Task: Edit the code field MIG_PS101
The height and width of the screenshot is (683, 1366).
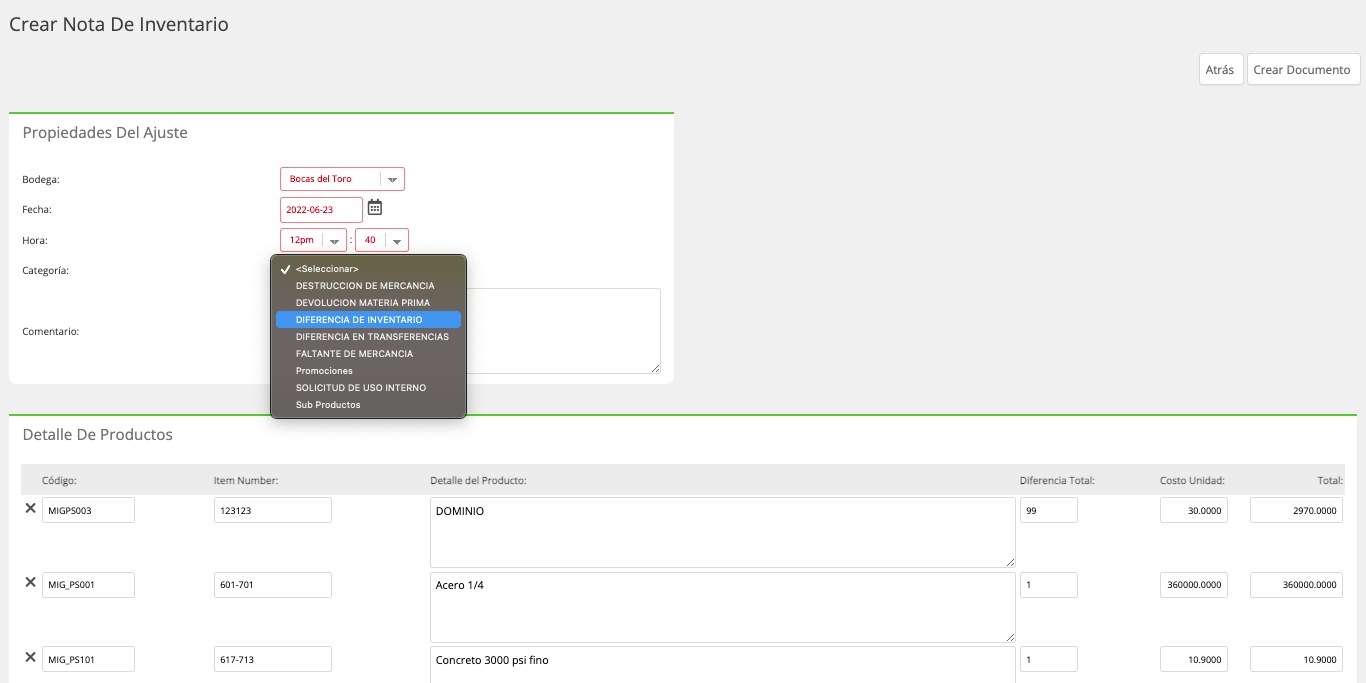Action: point(88,659)
